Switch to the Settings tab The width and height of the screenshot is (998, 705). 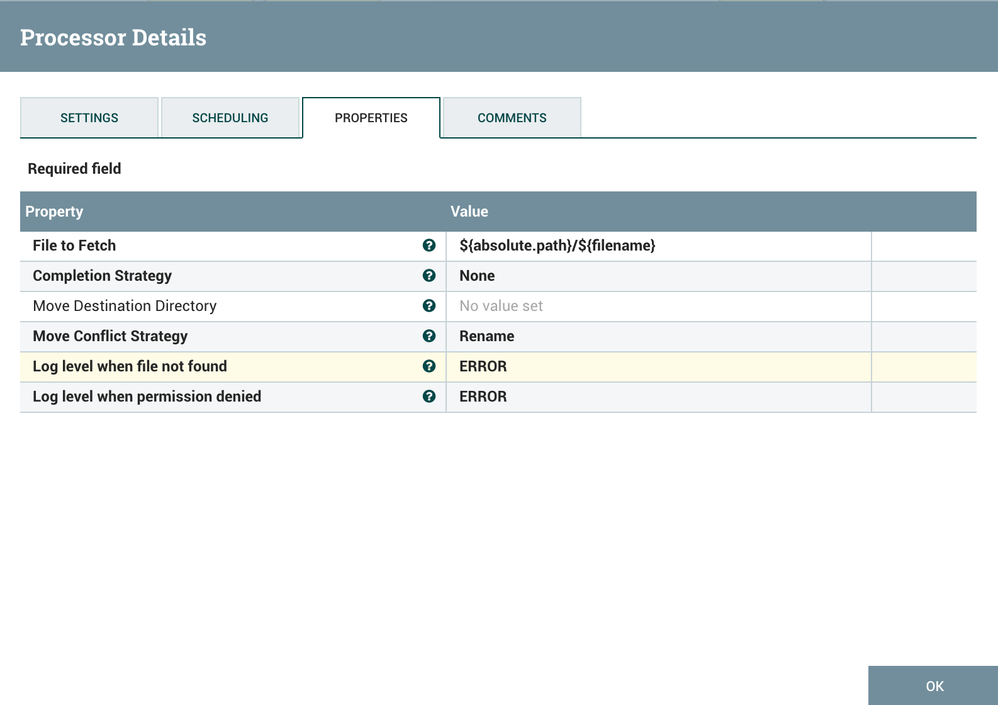click(x=89, y=118)
